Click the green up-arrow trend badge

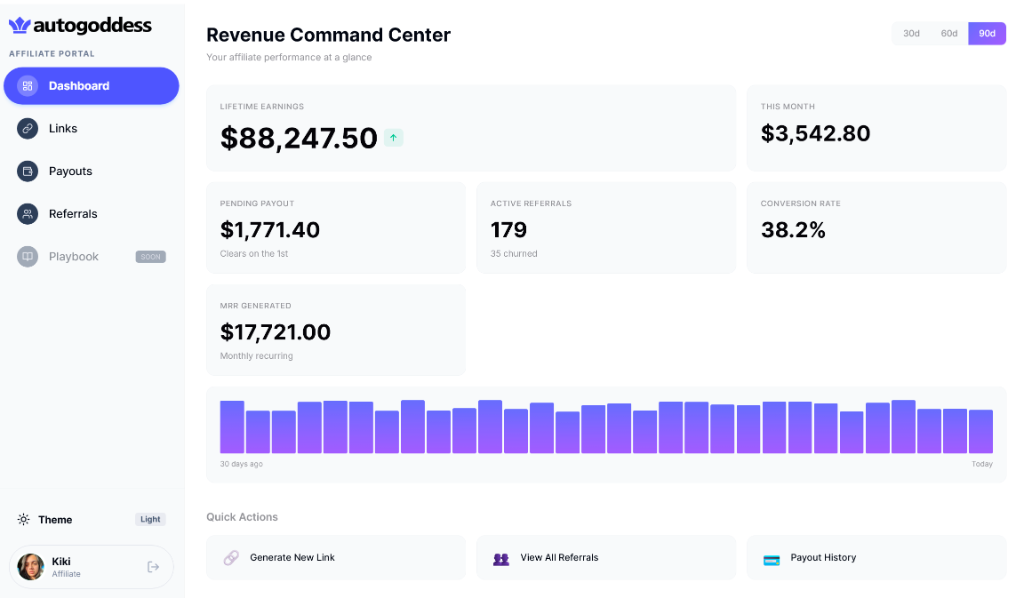[393, 138]
